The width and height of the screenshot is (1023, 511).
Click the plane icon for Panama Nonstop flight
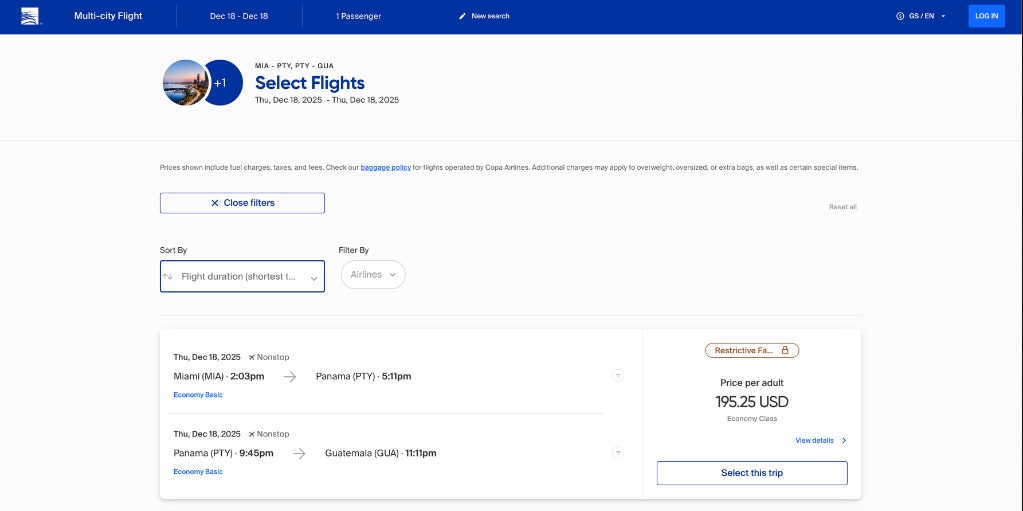pyautogui.click(x=252, y=434)
